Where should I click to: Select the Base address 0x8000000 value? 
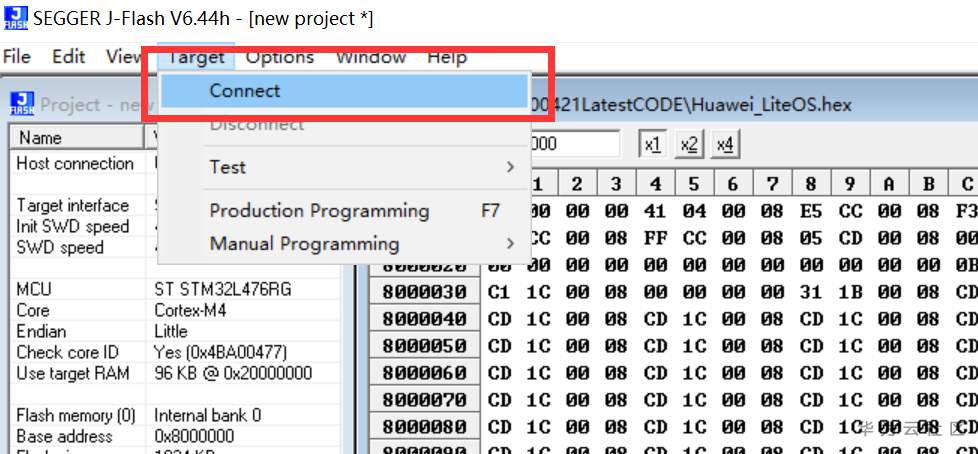tap(194, 436)
